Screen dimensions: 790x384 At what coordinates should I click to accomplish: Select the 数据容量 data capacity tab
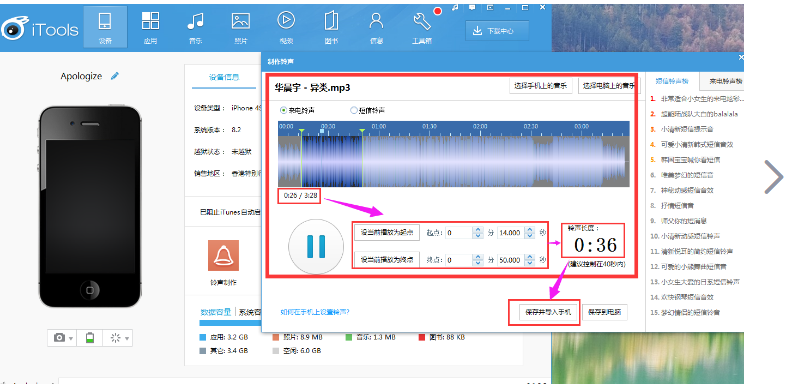[x=216, y=312]
